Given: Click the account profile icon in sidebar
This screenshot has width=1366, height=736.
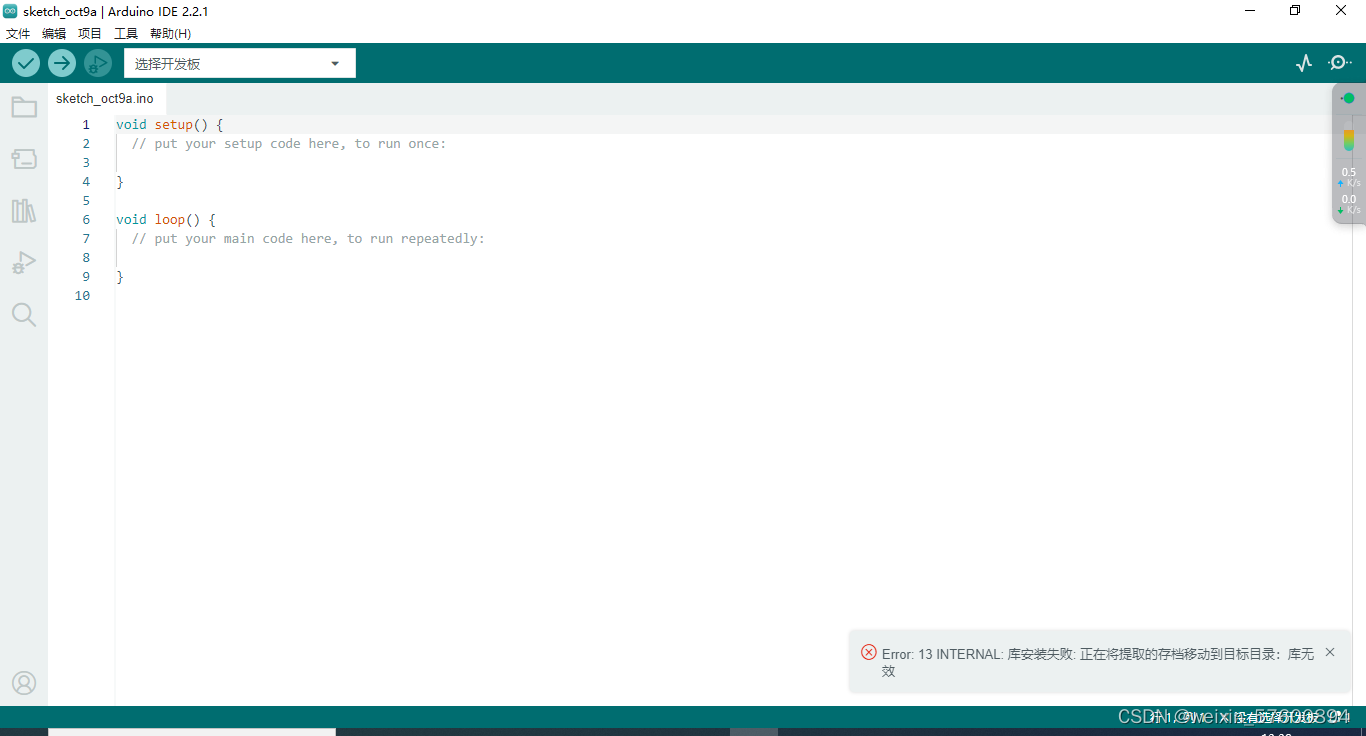Looking at the screenshot, I should coord(24,683).
